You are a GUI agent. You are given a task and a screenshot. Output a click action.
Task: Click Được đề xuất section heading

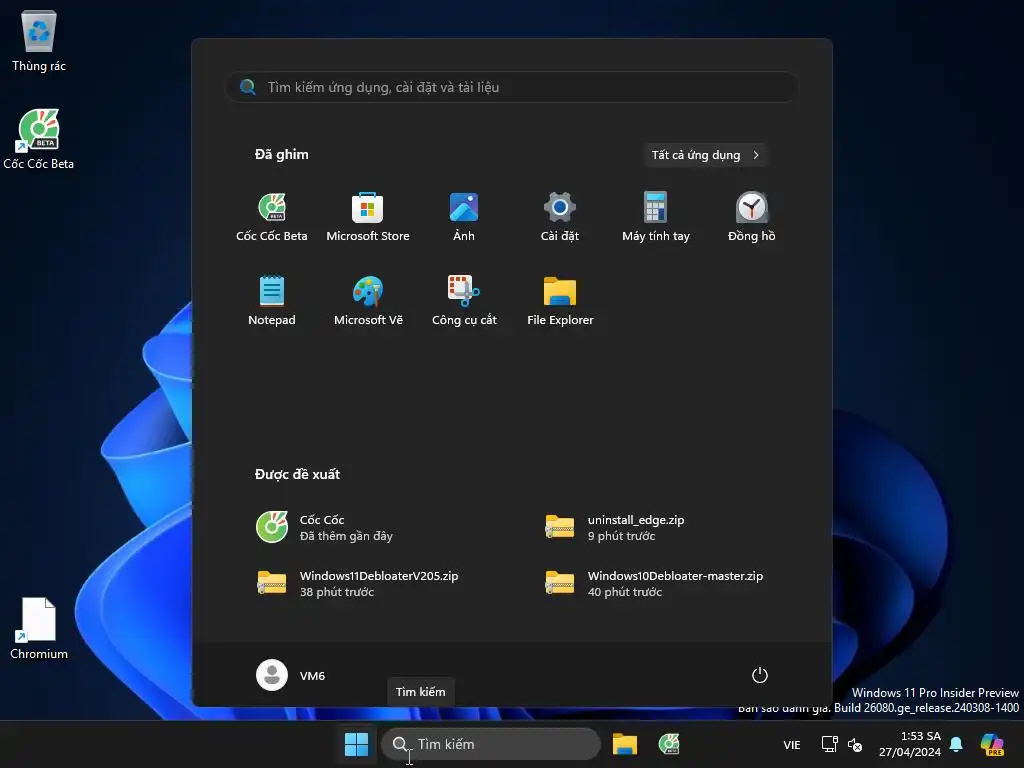(x=297, y=474)
